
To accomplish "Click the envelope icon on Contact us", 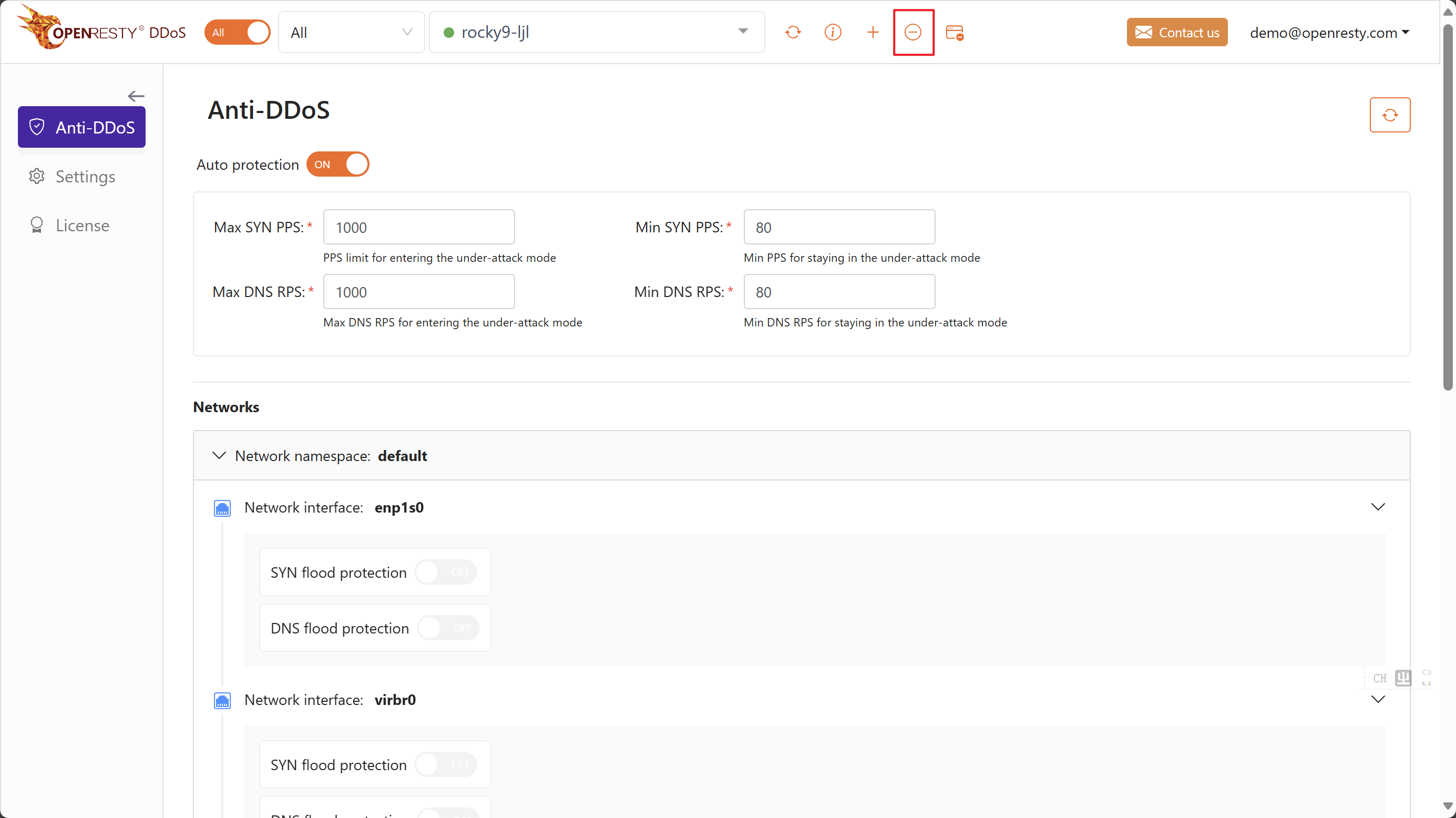I will 1143,33.
